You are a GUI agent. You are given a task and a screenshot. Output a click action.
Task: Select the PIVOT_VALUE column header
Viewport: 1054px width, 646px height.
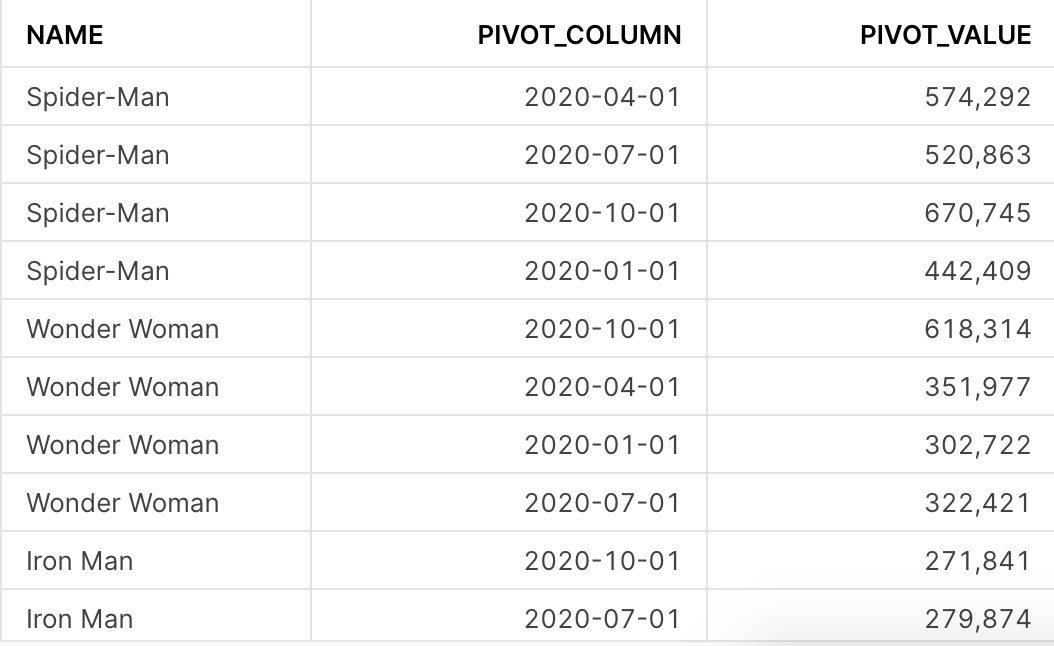click(x=945, y=35)
